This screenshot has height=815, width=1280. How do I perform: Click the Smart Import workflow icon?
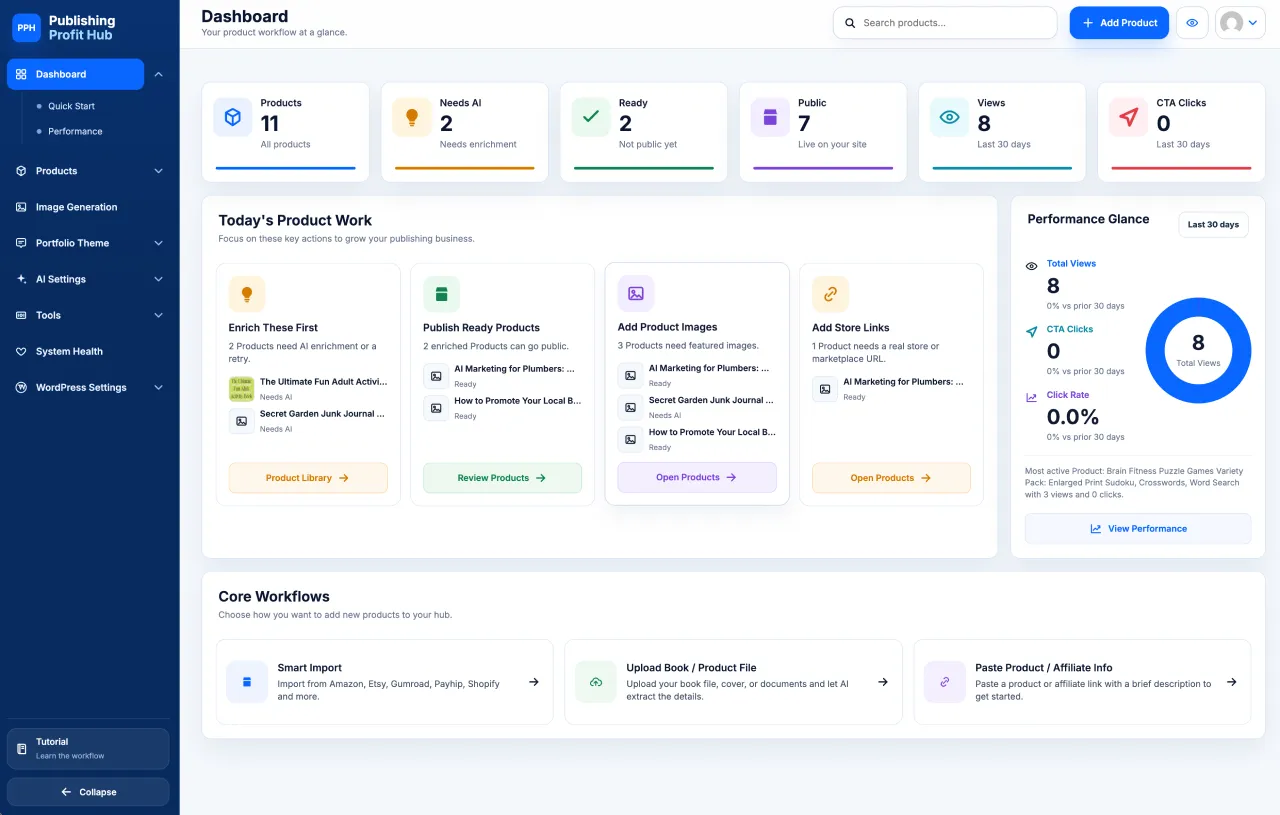247,682
